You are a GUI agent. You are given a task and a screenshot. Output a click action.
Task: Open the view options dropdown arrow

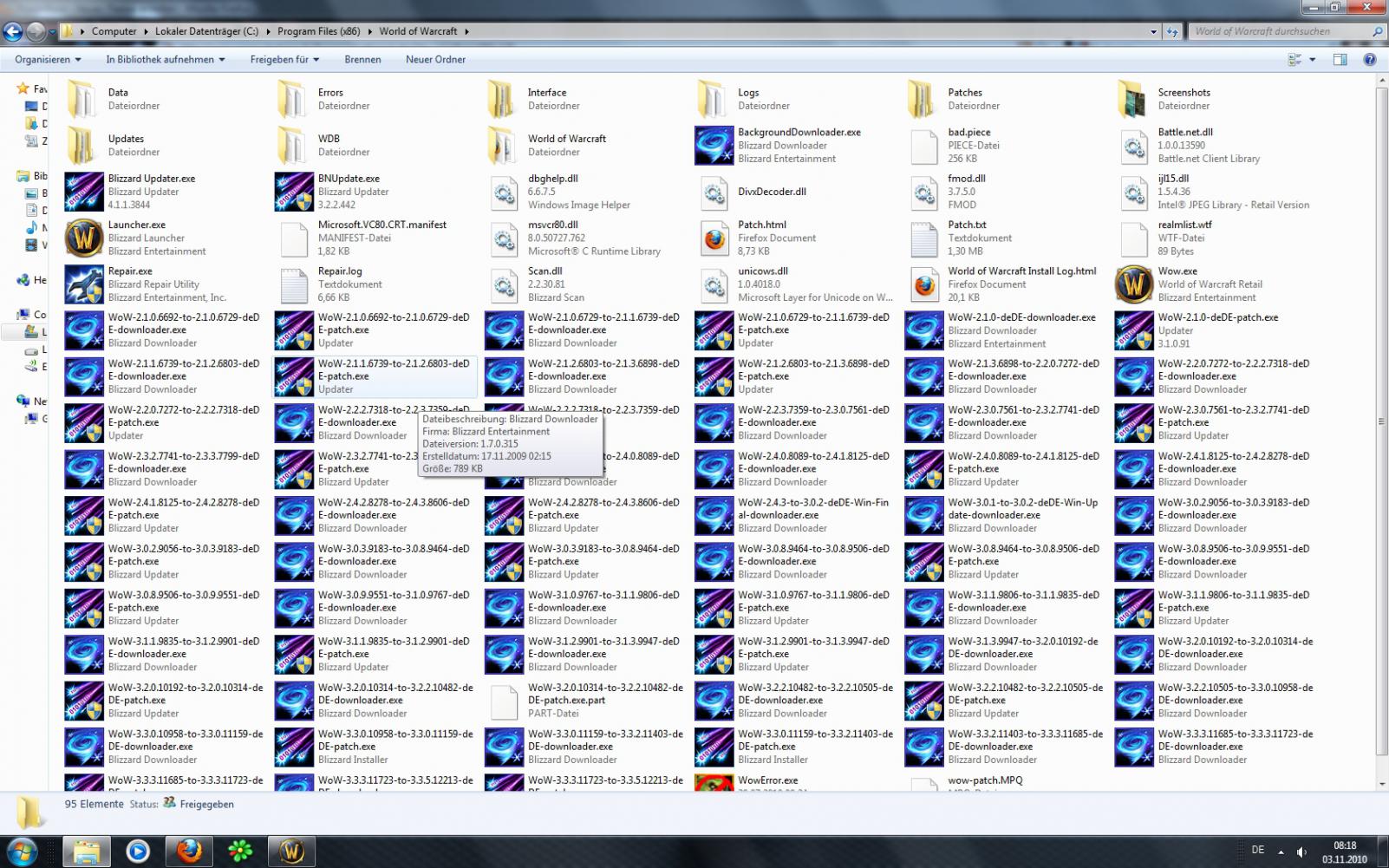tap(1313, 59)
